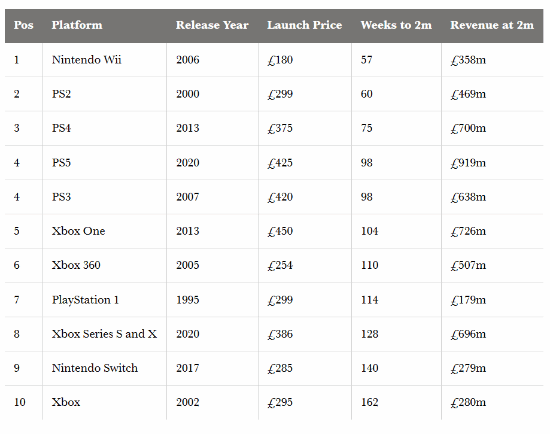Click the 60 weeks value
Viewport: 550px width, 434px height.
click(367, 94)
